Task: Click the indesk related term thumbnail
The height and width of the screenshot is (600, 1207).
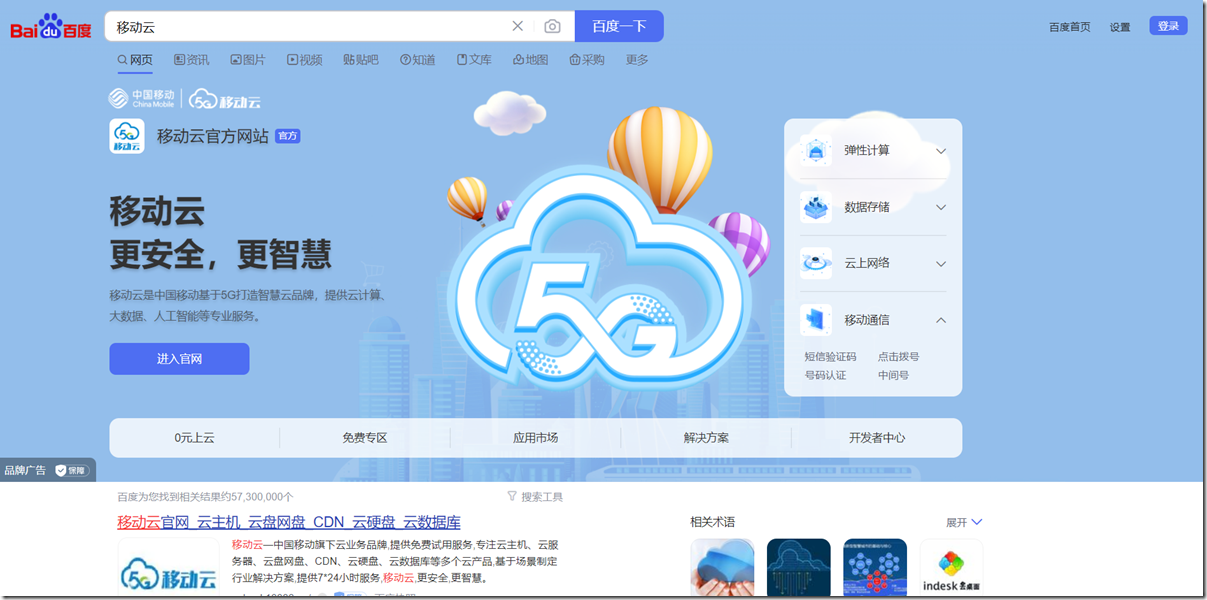Action: click(x=951, y=568)
